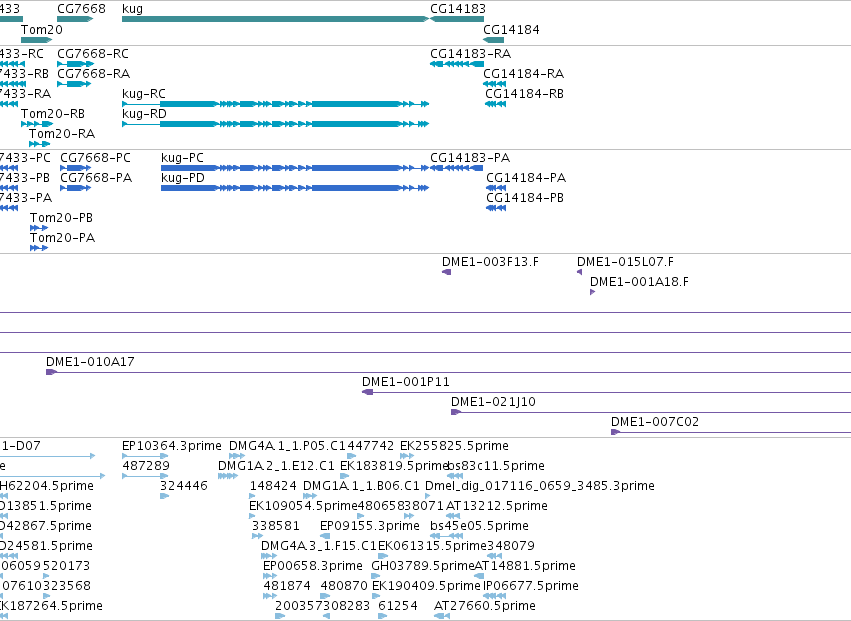Viewport: 851px width, 621px height.
Task: Open the CG7668-RC transcript label
Action: click(x=93, y=54)
